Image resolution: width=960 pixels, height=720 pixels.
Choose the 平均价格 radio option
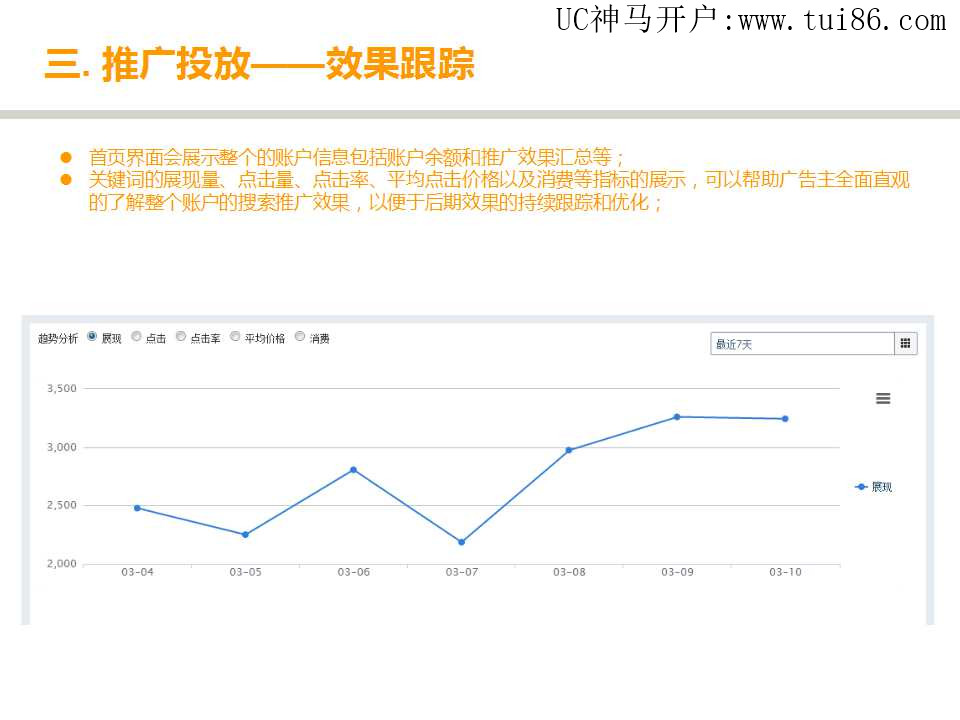pyautogui.click(x=235, y=337)
